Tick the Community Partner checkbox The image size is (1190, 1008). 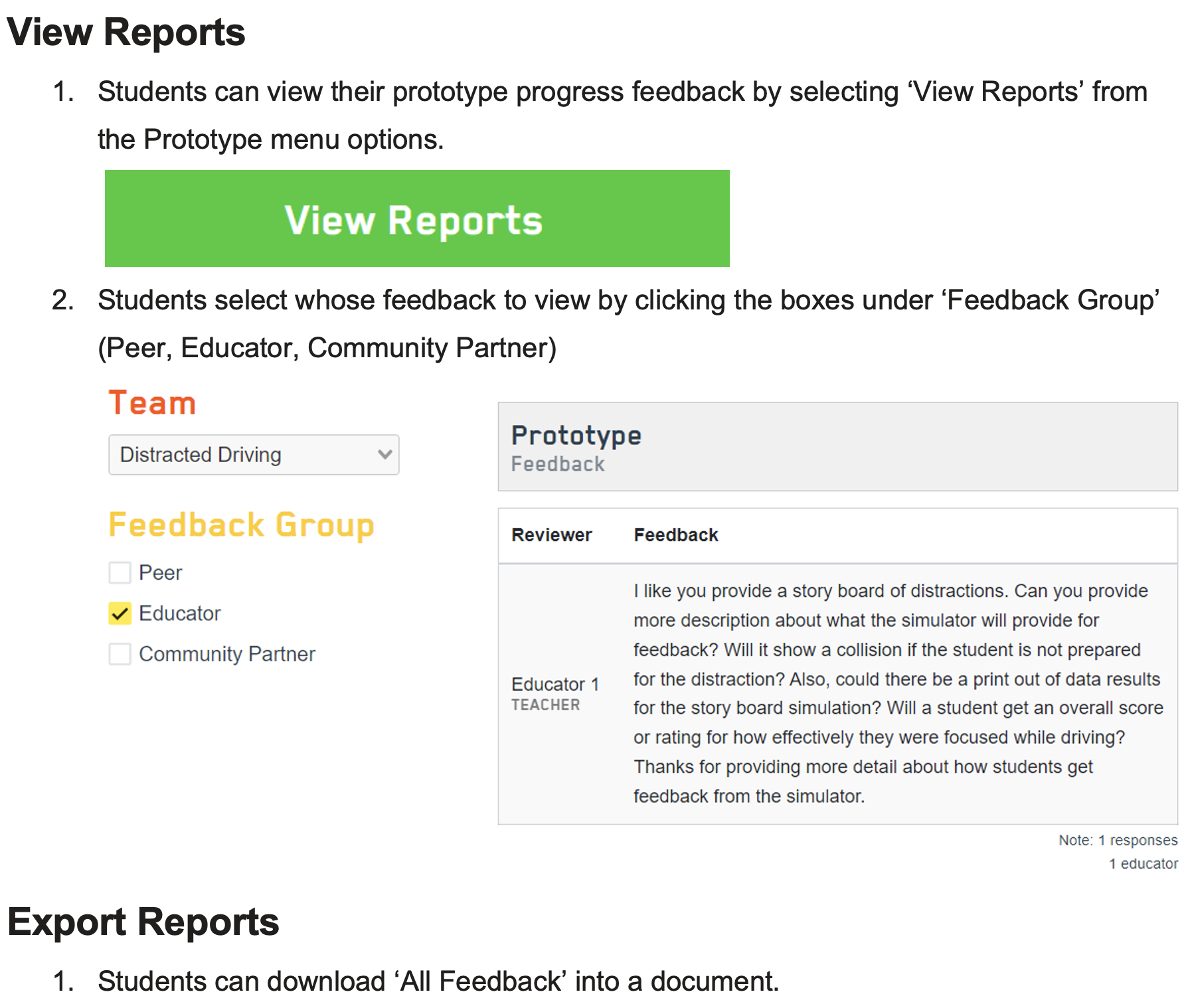click(120, 654)
